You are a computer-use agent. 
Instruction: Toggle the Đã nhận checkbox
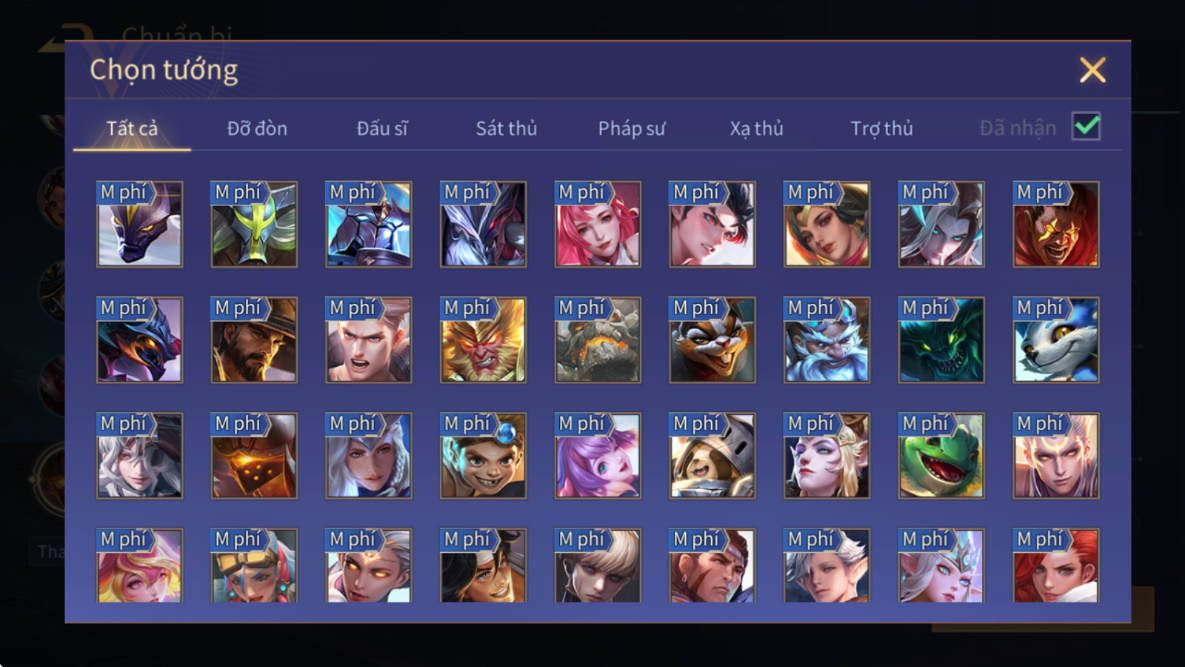click(x=1086, y=126)
